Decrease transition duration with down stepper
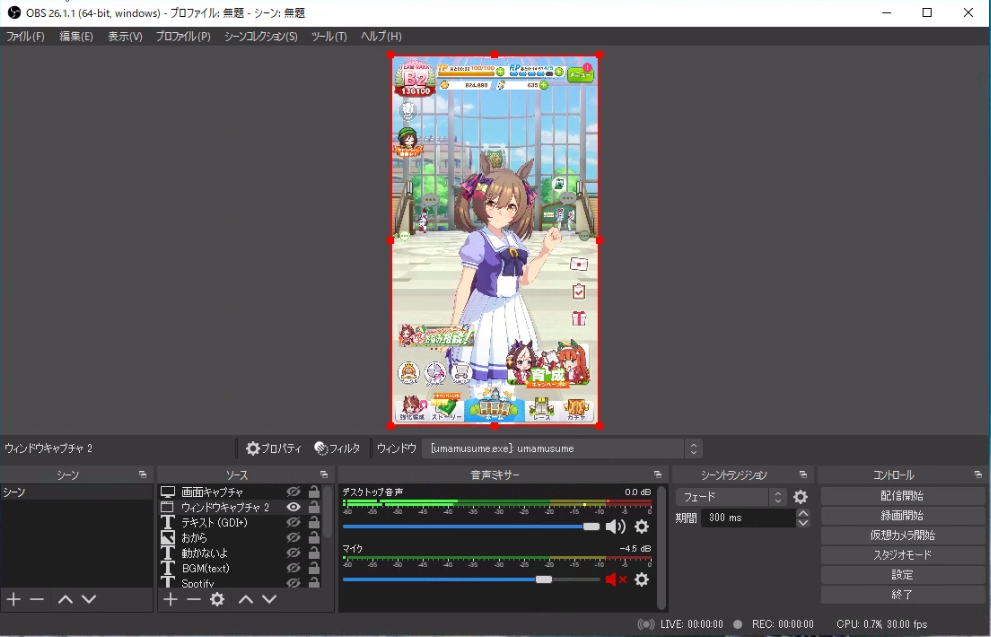The height and width of the screenshot is (637, 991). (803, 523)
